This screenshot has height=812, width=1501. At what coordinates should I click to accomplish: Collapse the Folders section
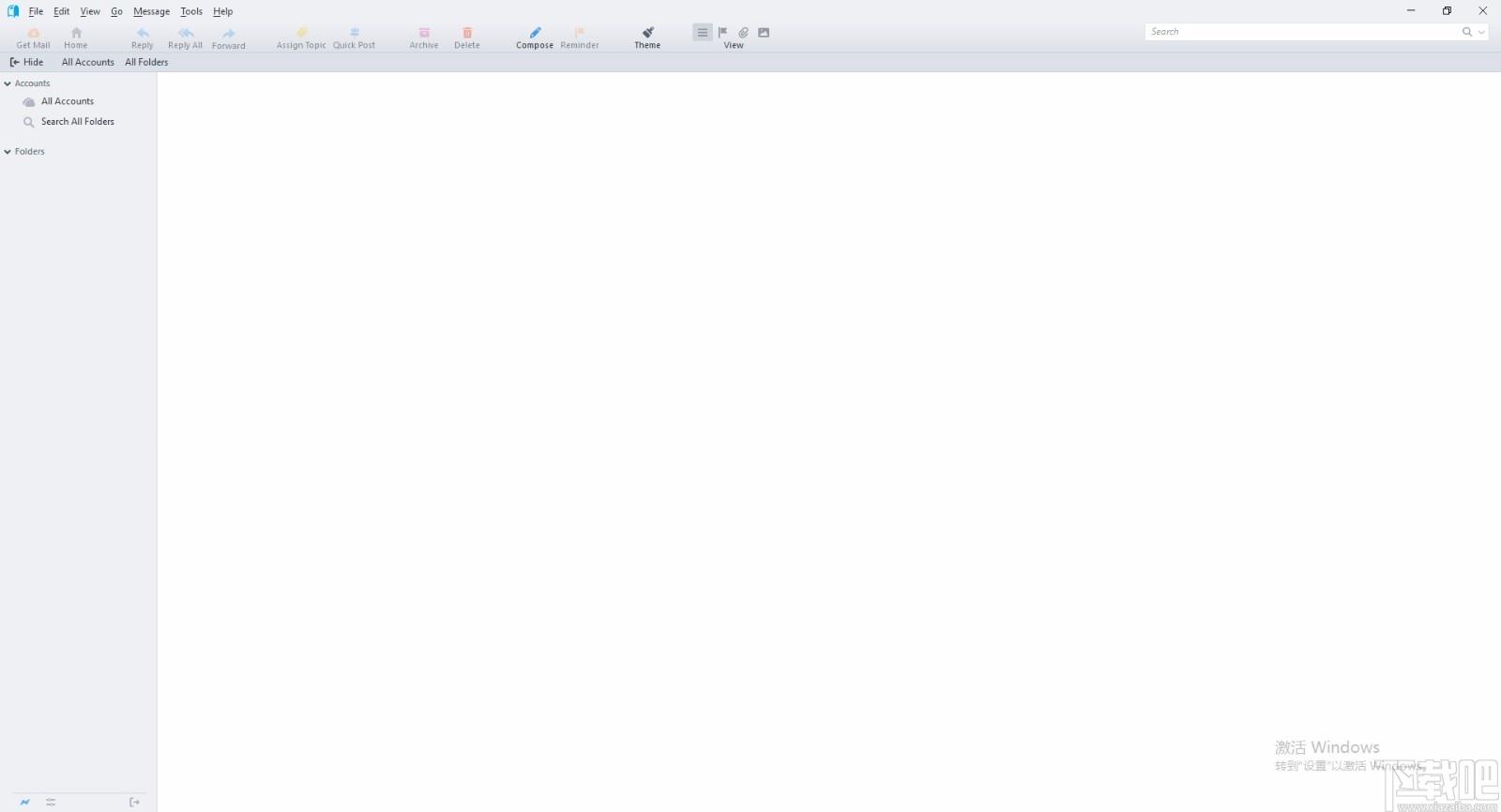(x=8, y=151)
